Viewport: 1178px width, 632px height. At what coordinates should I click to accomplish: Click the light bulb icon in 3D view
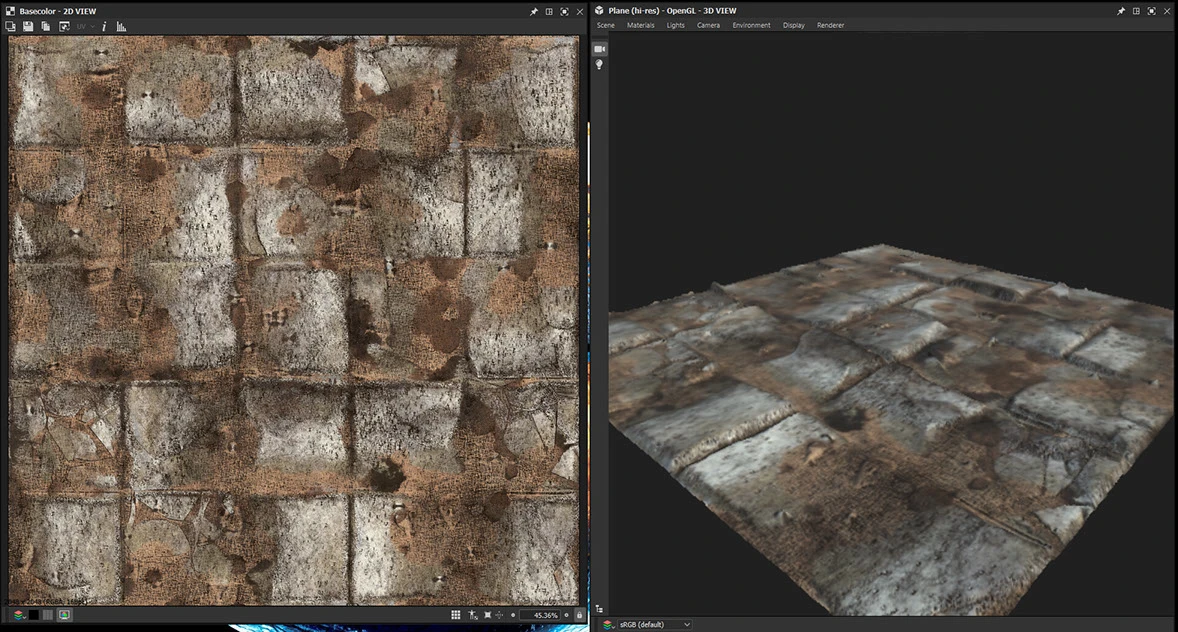click(600, 64)
